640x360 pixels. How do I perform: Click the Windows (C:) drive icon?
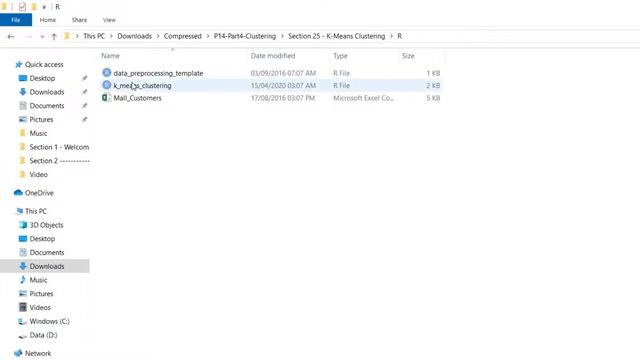[x=22, y=321]
